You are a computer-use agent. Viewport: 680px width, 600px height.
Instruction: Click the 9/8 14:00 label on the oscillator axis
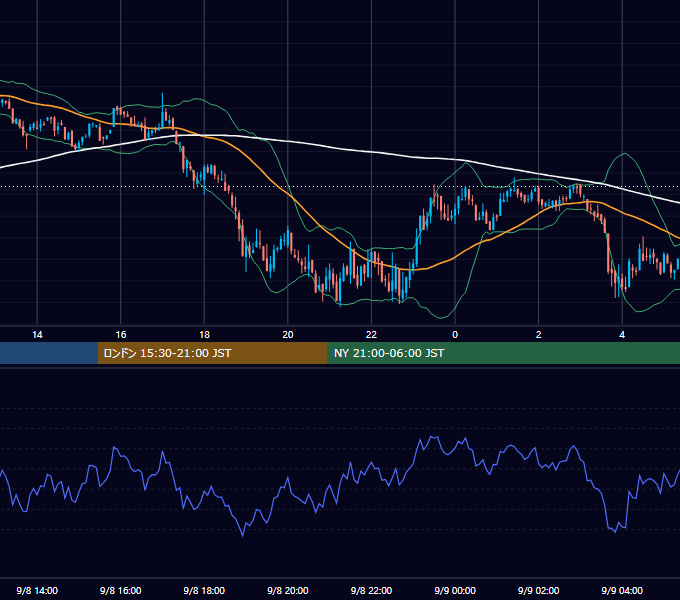pyautogui.click(x=37, y=590)
